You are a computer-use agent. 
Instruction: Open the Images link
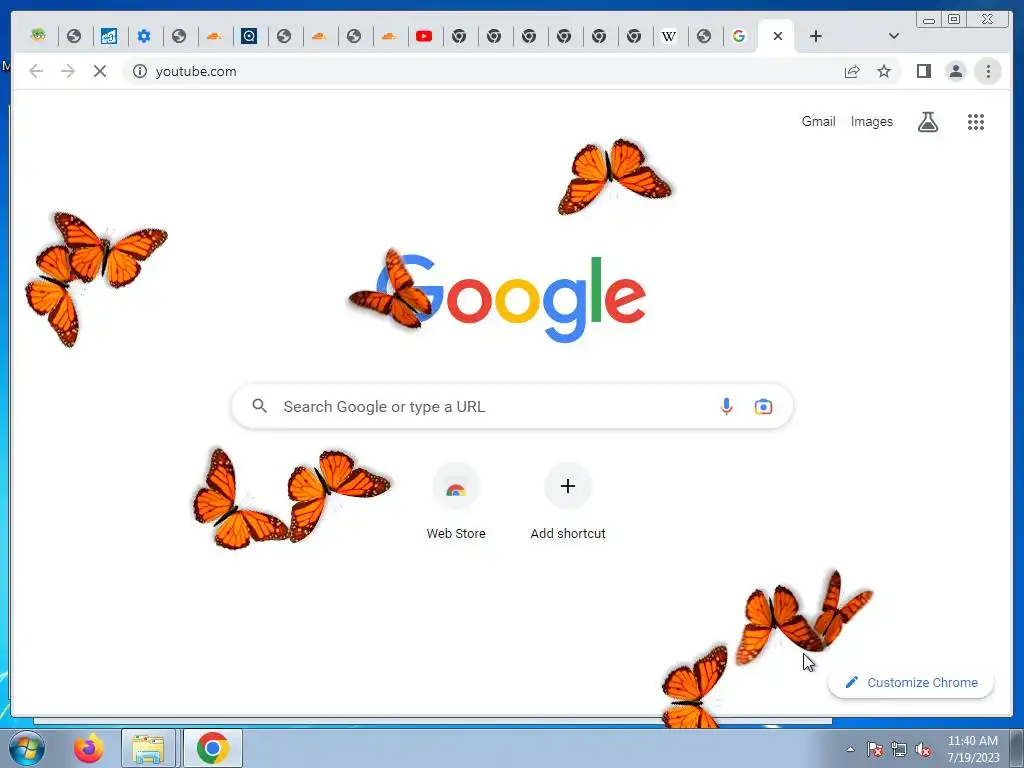(871, 121)
